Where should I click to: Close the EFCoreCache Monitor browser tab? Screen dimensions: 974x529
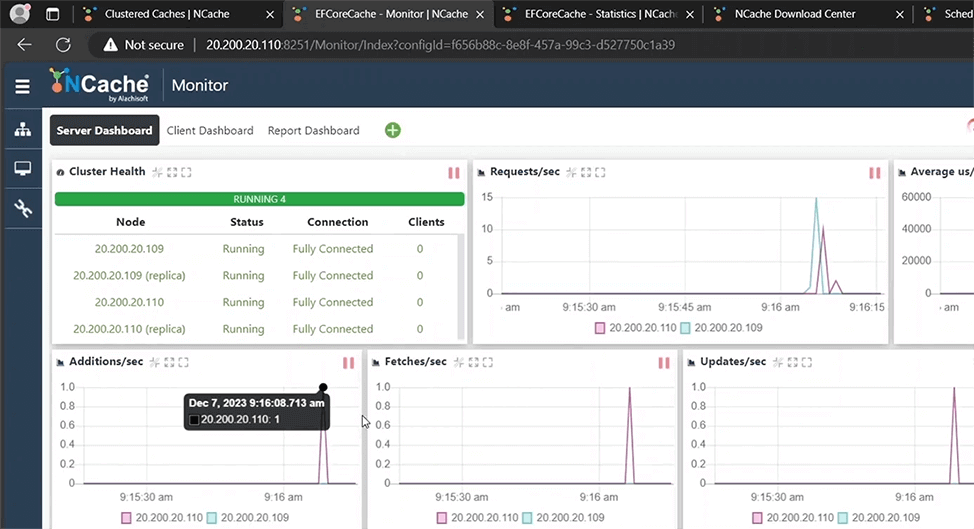click(x=480, y=14)
